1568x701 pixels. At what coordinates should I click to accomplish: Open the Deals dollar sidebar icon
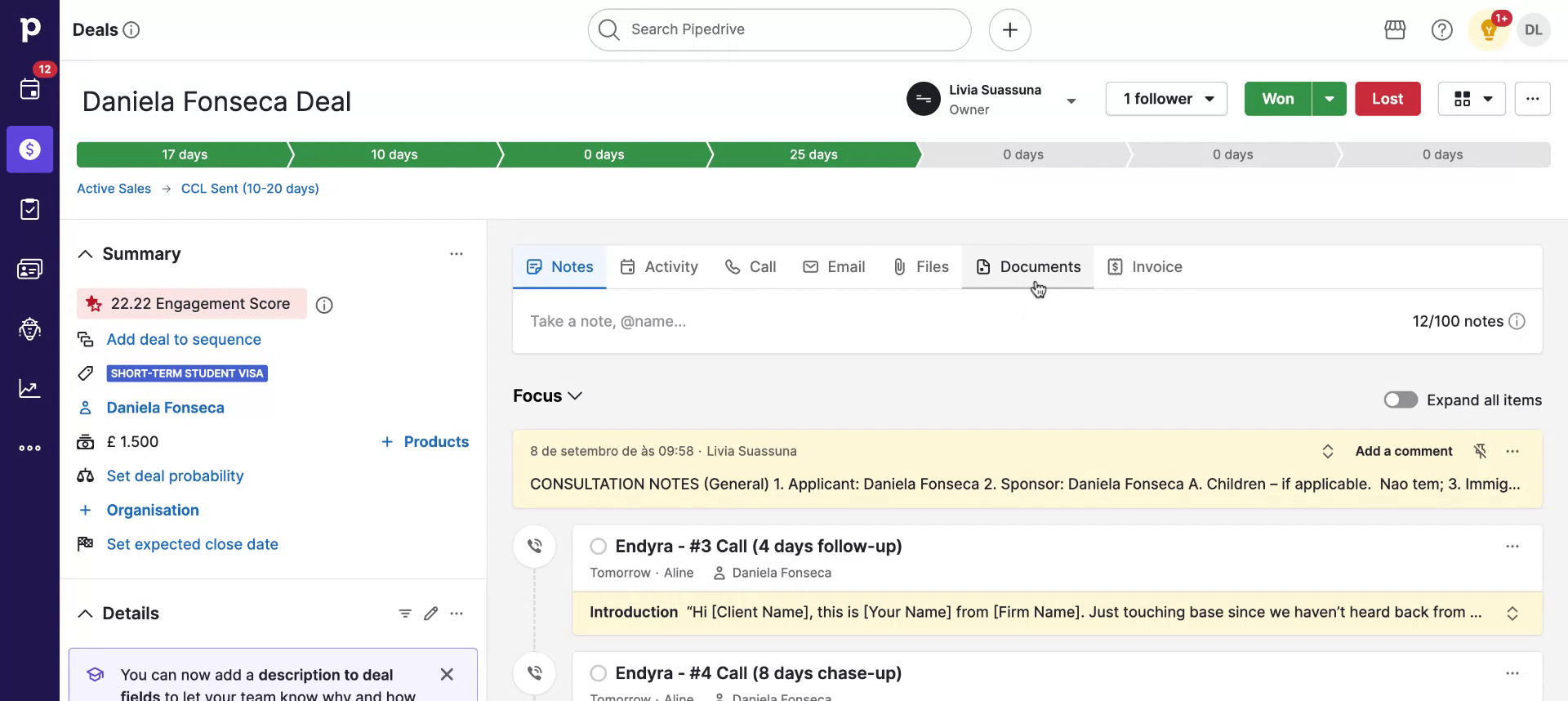click(x=29, y=150)
